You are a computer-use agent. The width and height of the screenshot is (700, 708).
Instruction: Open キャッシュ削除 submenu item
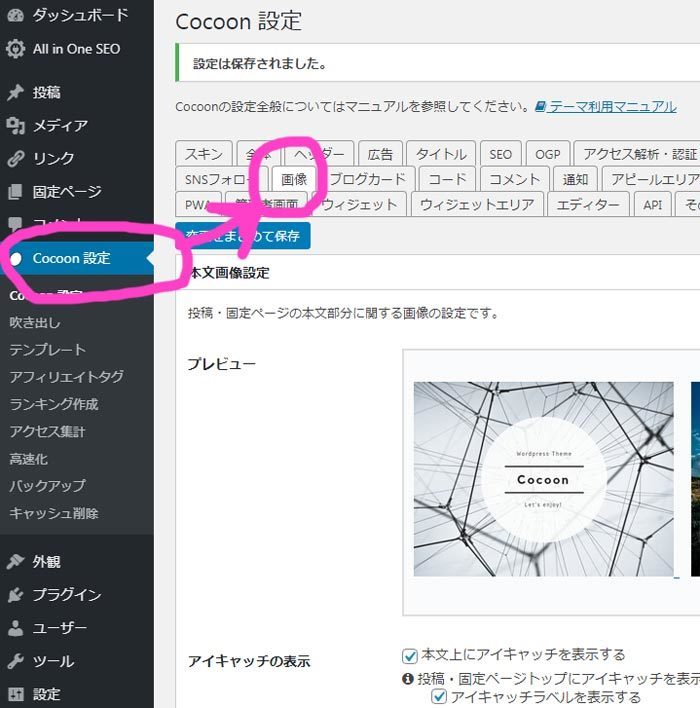[x=54, y=513]
